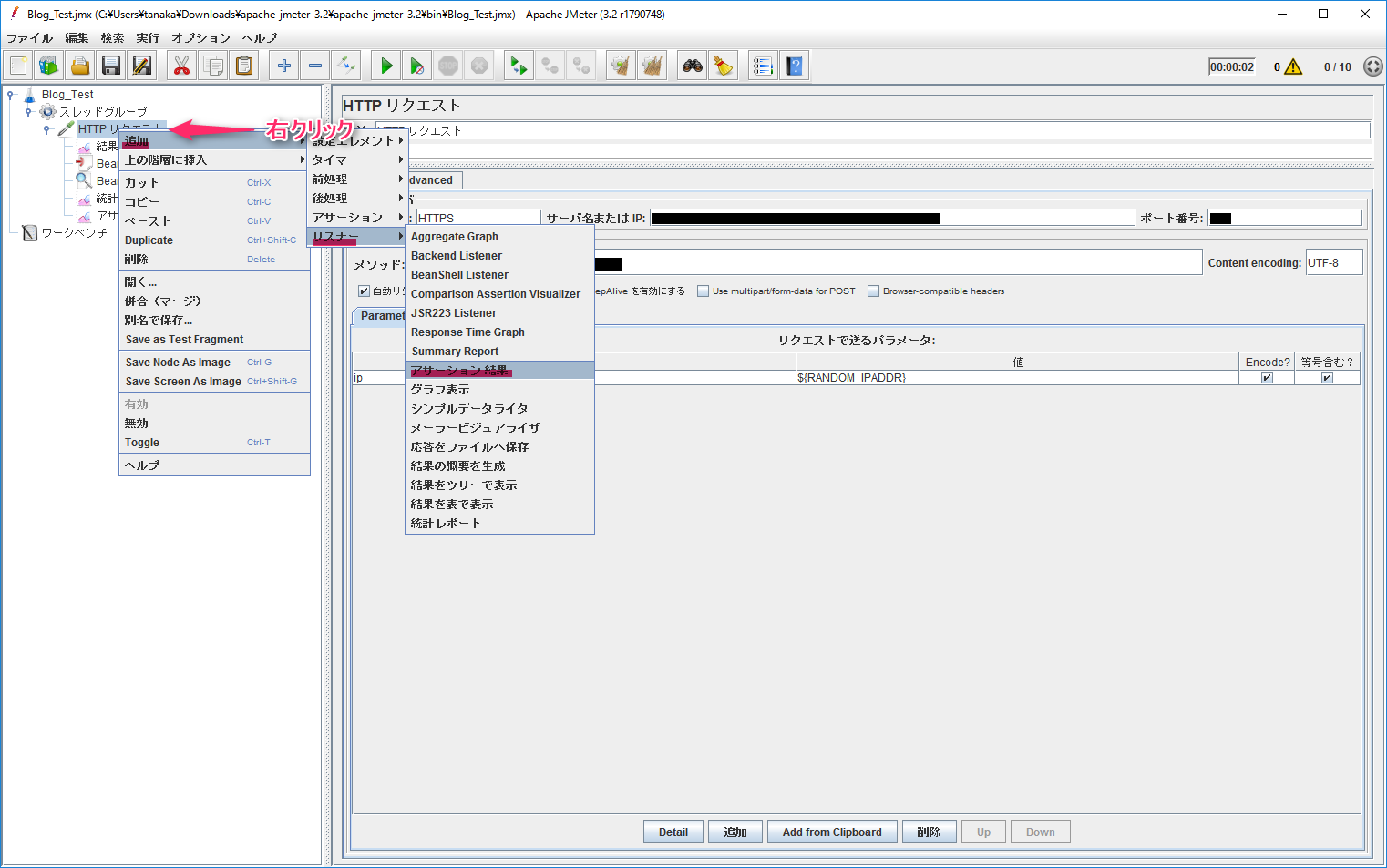
Task: Open the ファイル menu
Action: coord(30,38)
